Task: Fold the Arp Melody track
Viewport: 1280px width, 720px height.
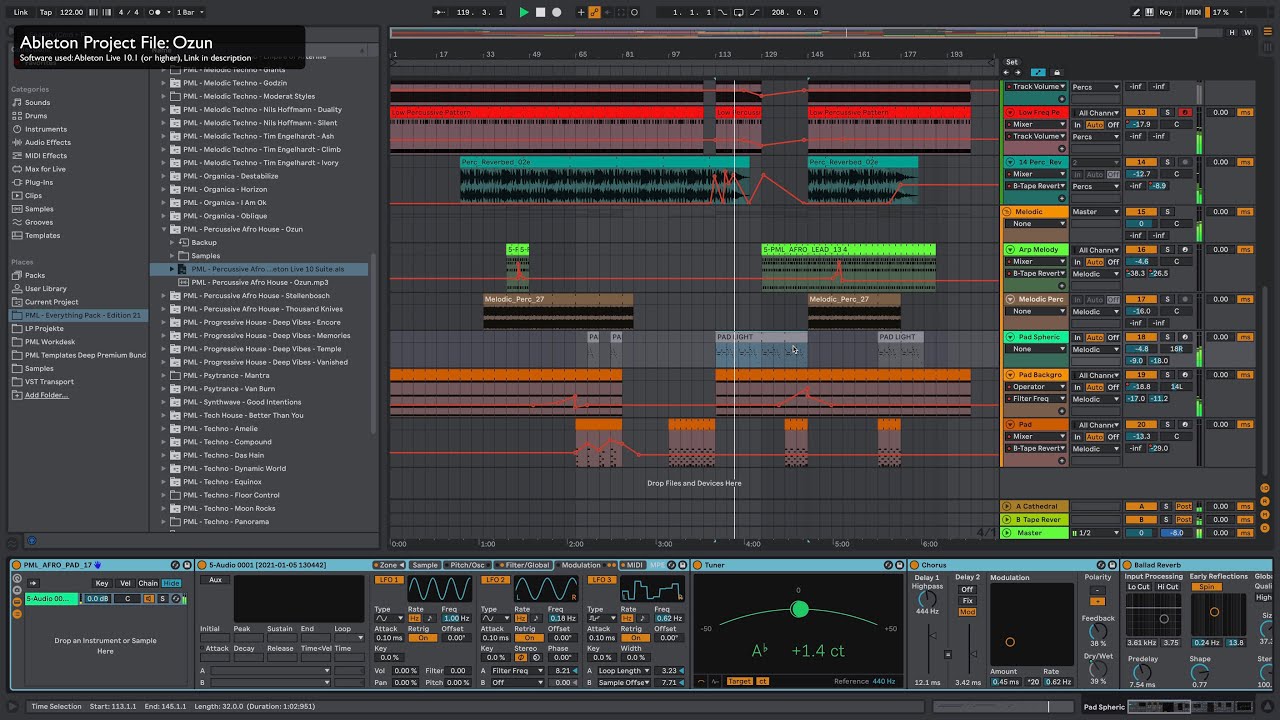Action: tap(1008, 250)
